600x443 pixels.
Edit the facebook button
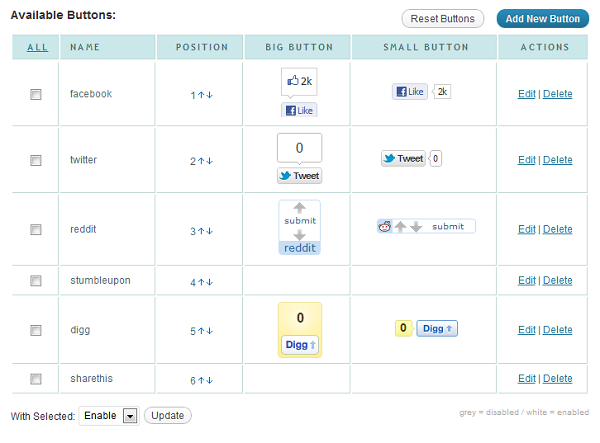coord(527,94)
